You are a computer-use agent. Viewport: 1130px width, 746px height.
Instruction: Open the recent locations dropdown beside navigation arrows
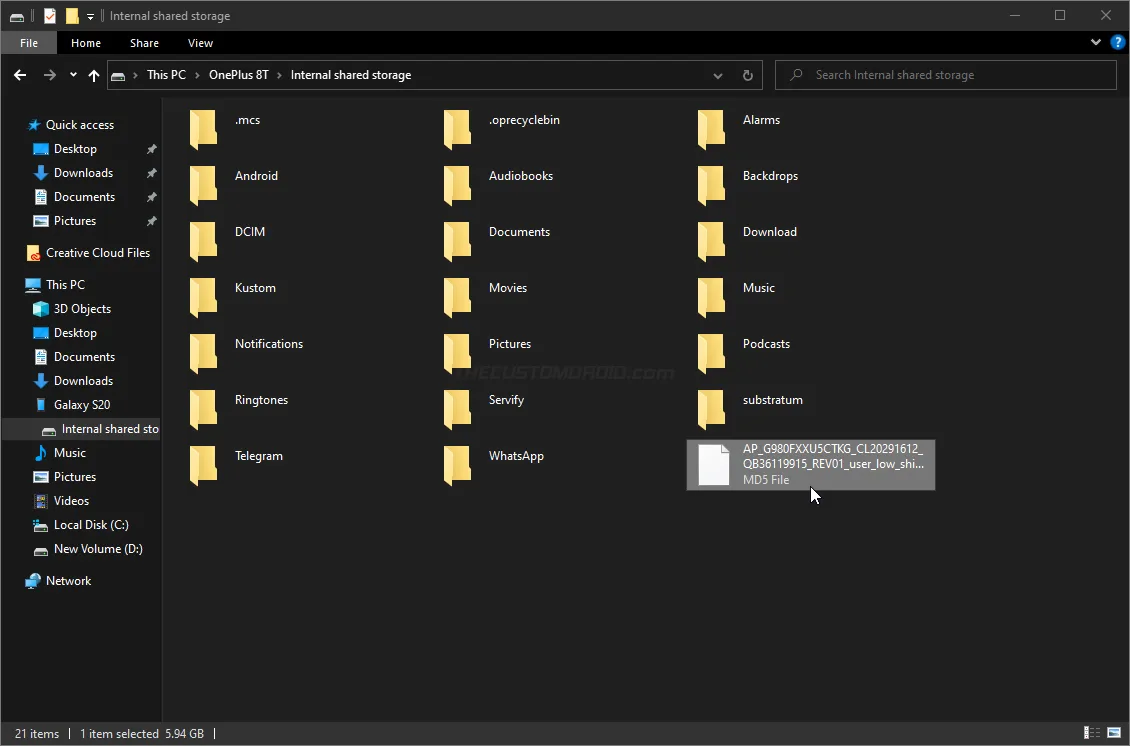(x=71, y=75)
